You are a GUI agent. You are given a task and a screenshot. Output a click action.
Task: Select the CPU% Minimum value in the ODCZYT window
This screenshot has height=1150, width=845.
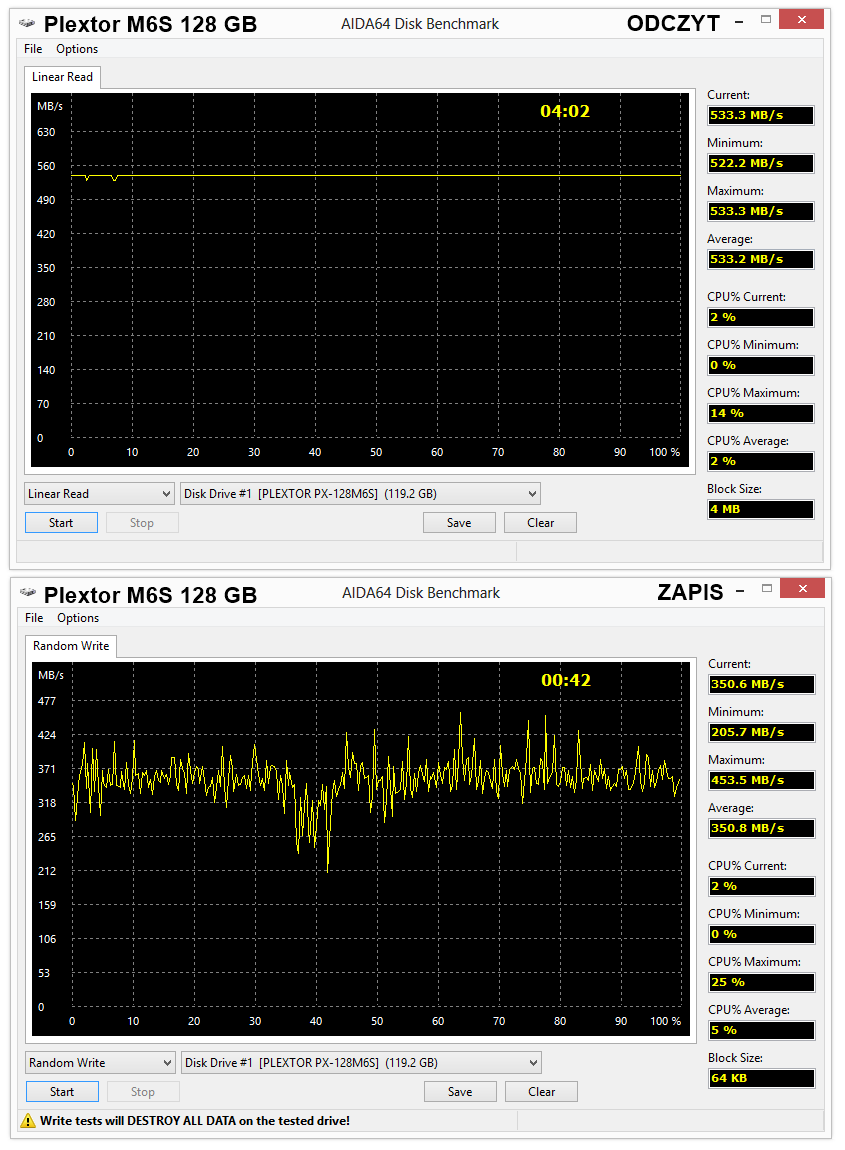click(x=761, y=365)
